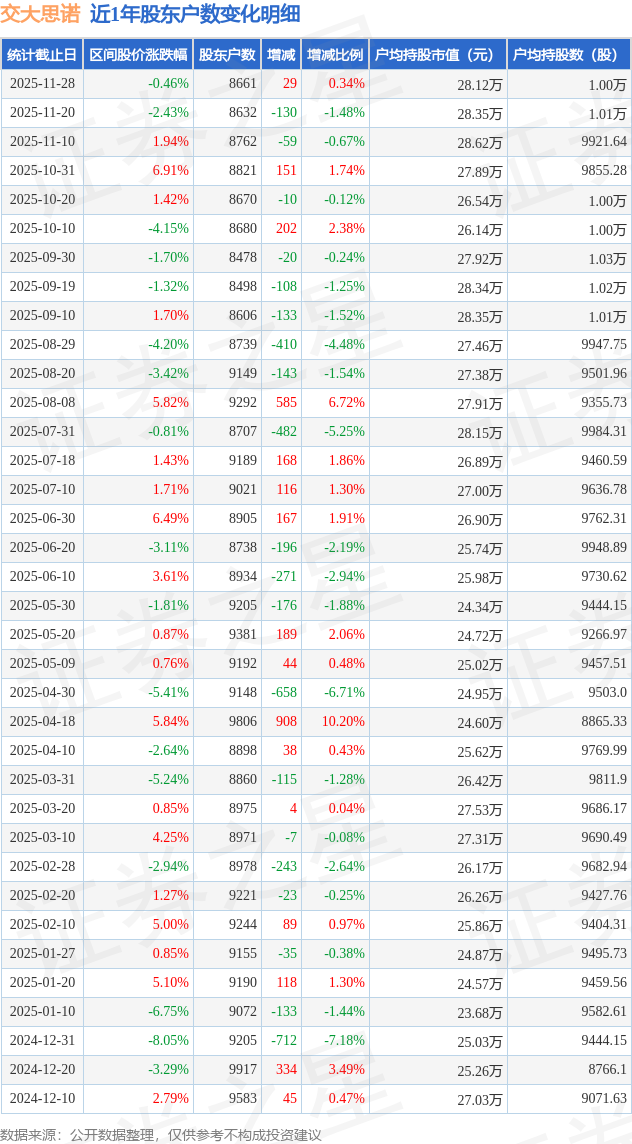Select the 2025-11-28 date cell
Viewport: 632px width, 1144px height.
coord(42,84)
